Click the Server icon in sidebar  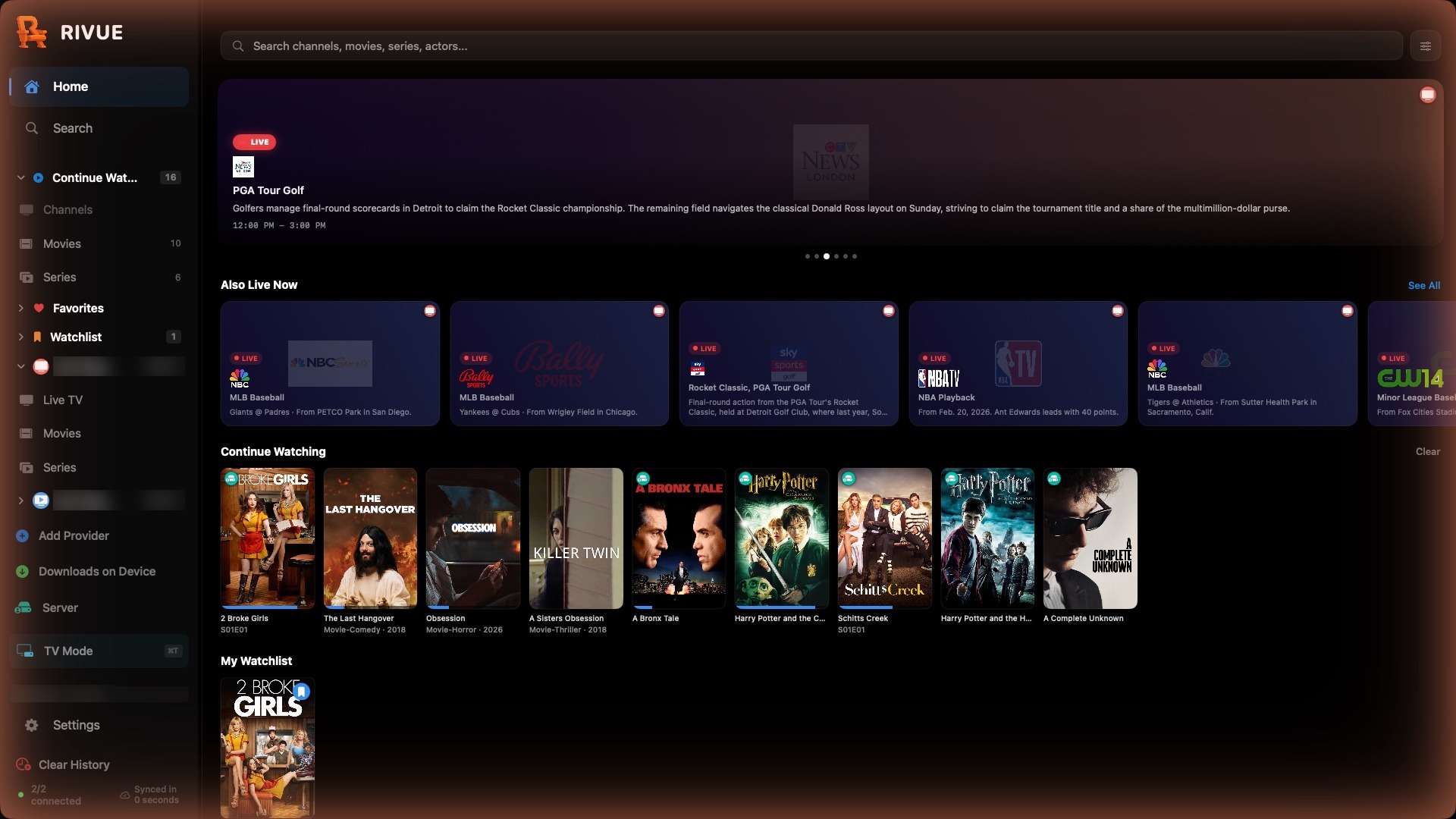[x=24, y=608]
